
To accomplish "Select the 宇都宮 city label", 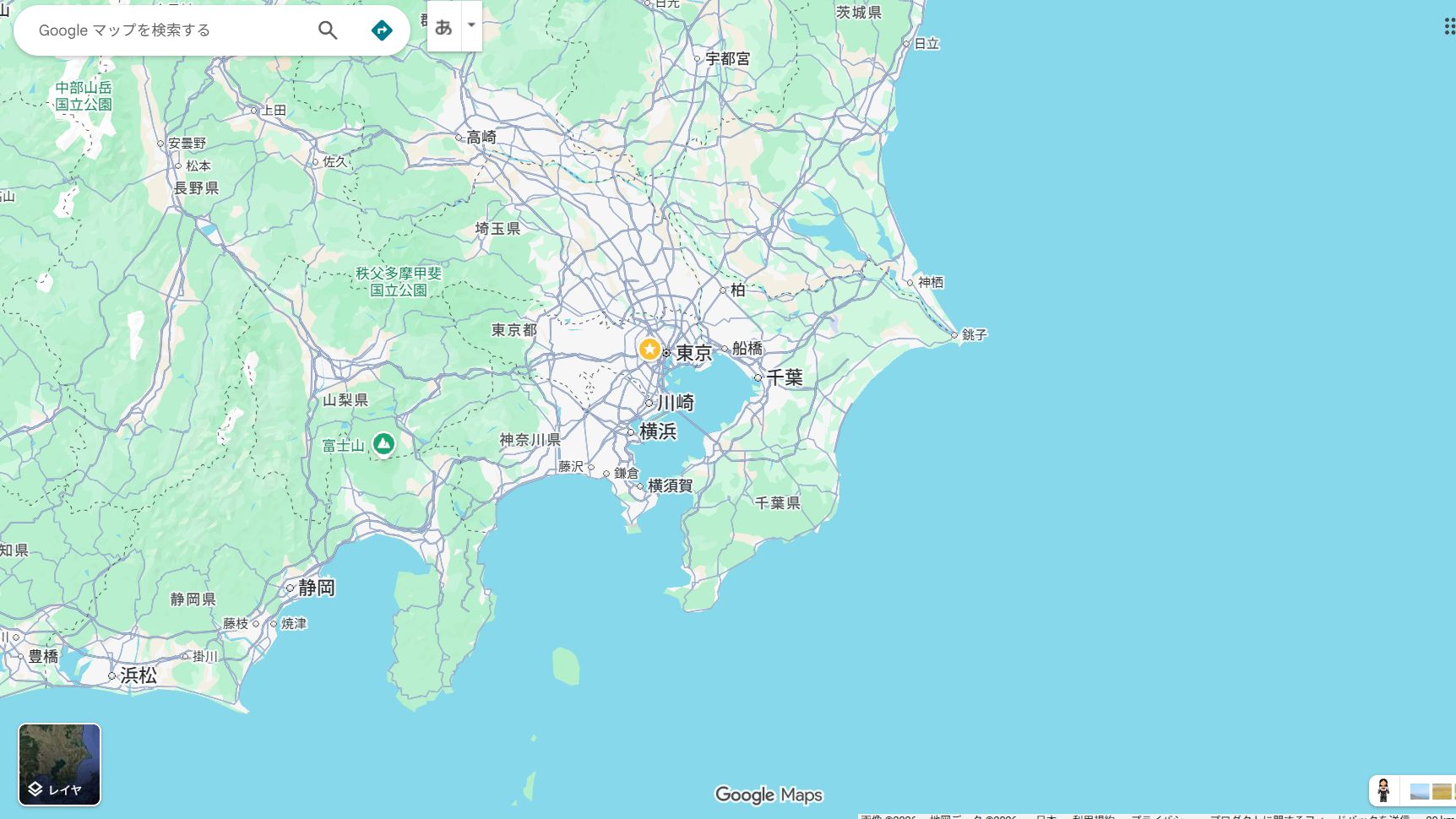I will [x=728, y=58].
